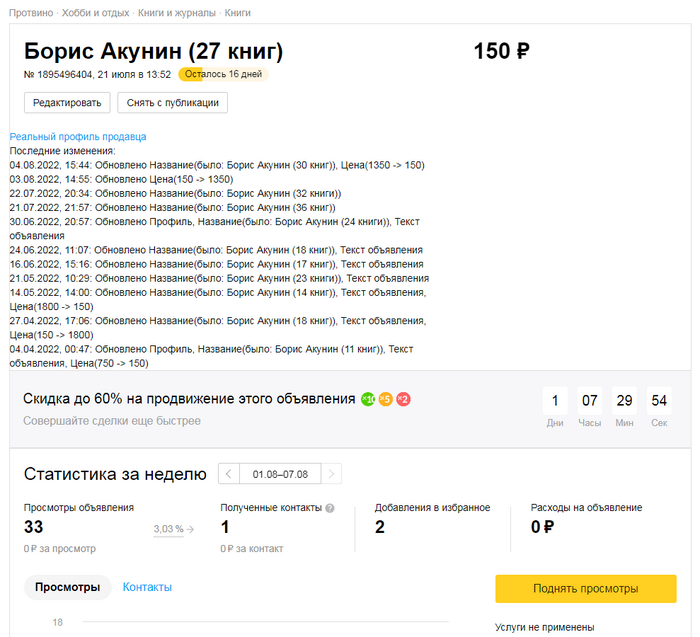Click the Редактировать button
The image size is (700, 637).
(67, 103)
